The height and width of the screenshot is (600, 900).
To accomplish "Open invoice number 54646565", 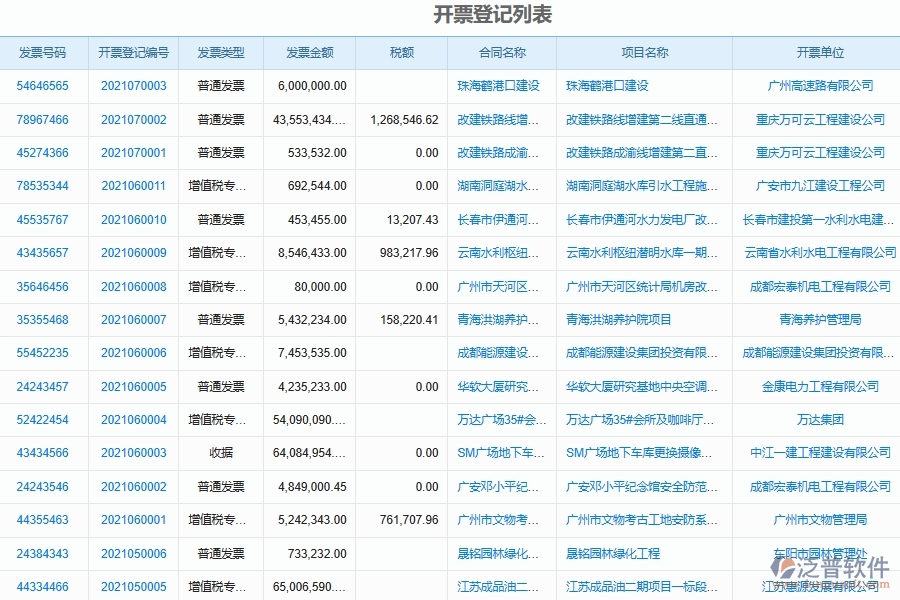I will pos(44,86).
